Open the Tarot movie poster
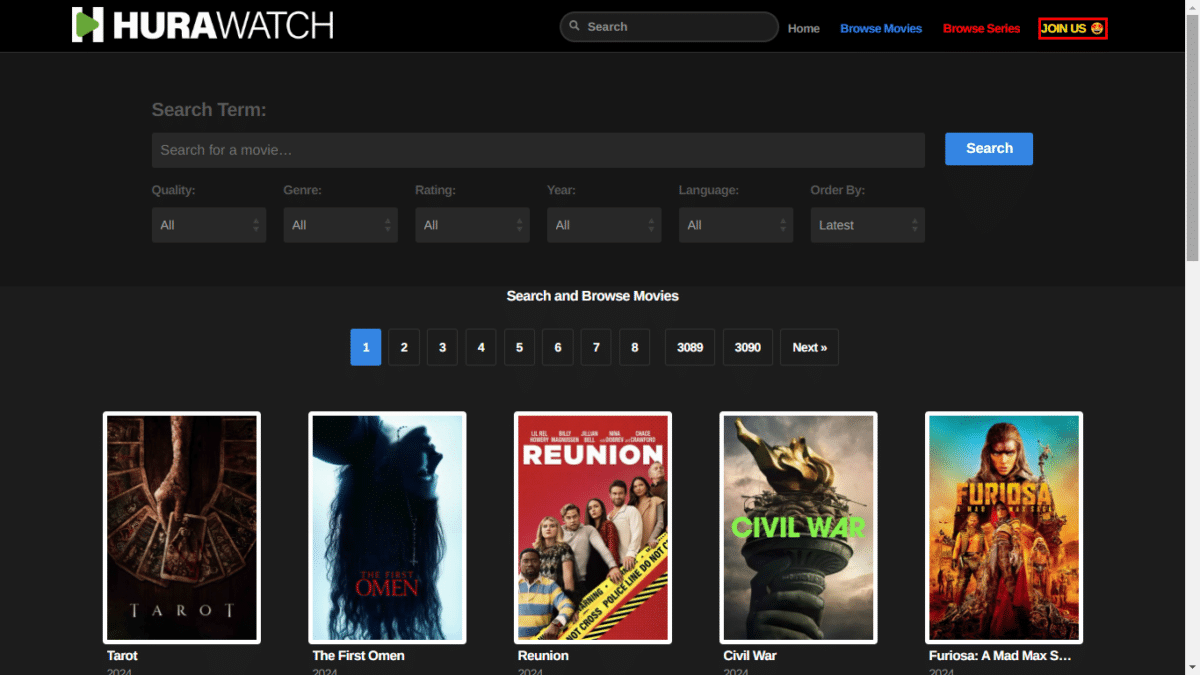The width and height of the screenshot is (1200, 675). click(181, 527)
